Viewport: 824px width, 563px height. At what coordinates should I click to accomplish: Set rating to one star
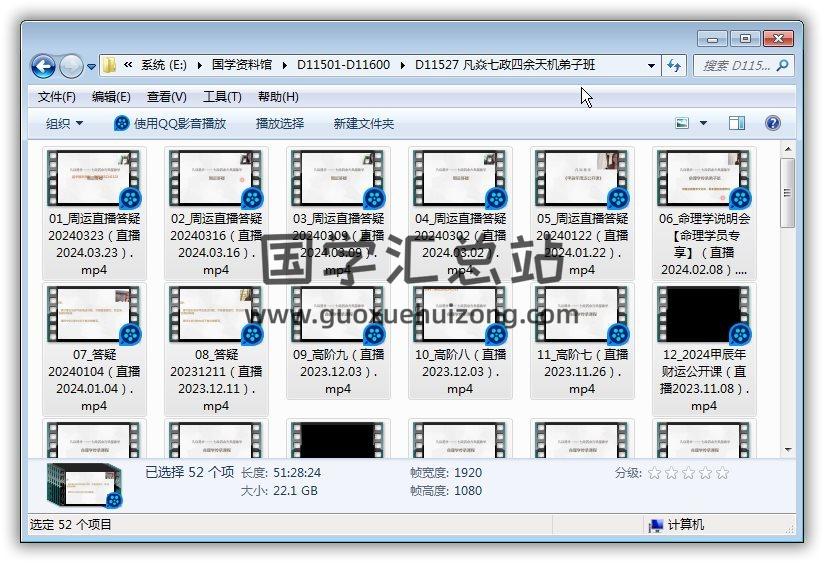click(x=654, y=473)
